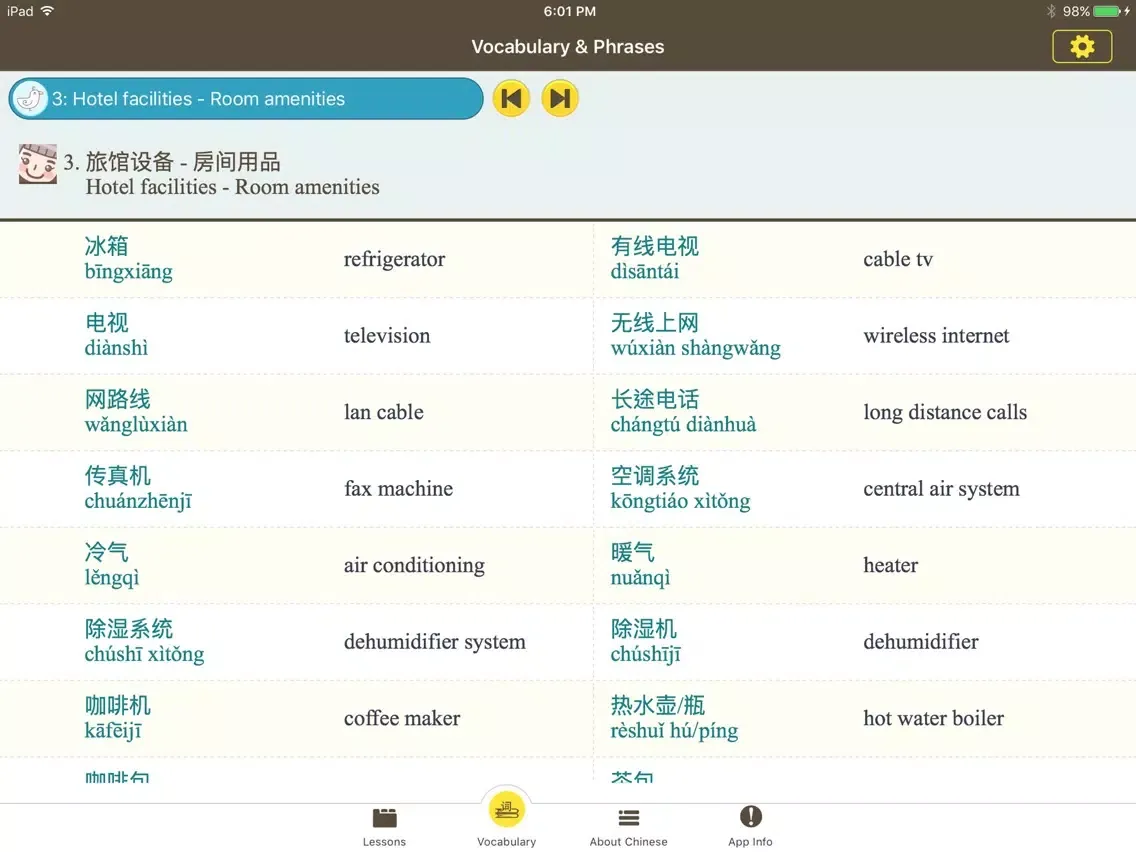Screen dimensions: 1136x852
Task: Tap the word 无线上网 wúxiàn shàngwǎng
Action: tap(696, 335)
